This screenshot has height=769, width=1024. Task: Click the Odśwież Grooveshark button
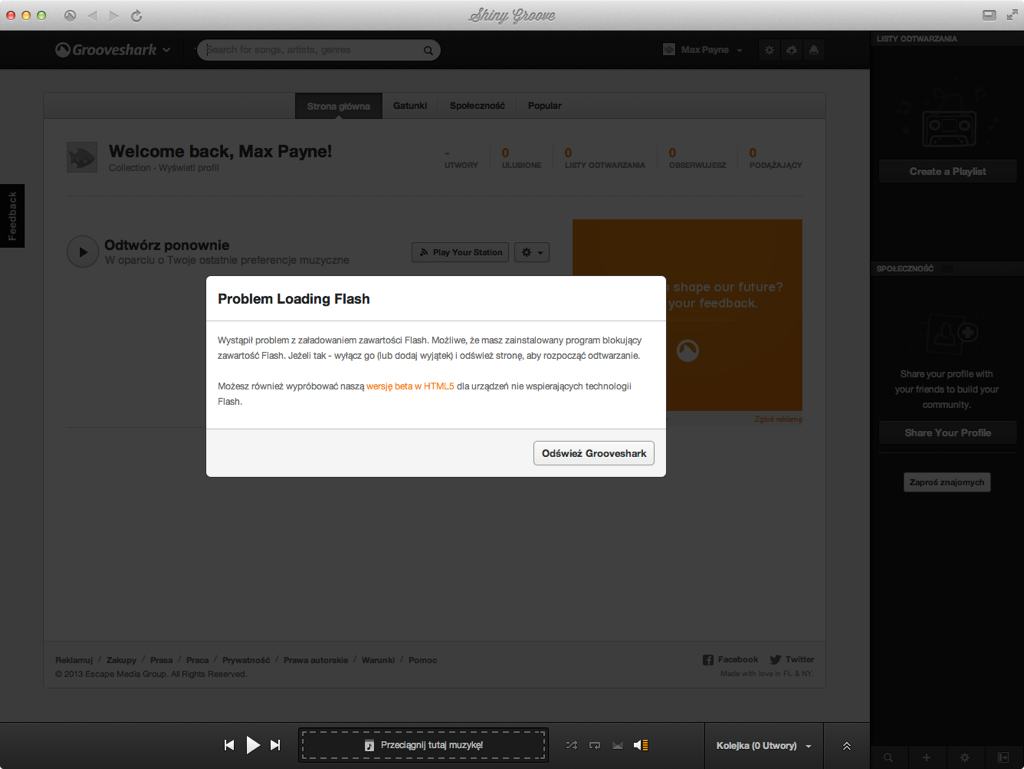tap(593, 453)
